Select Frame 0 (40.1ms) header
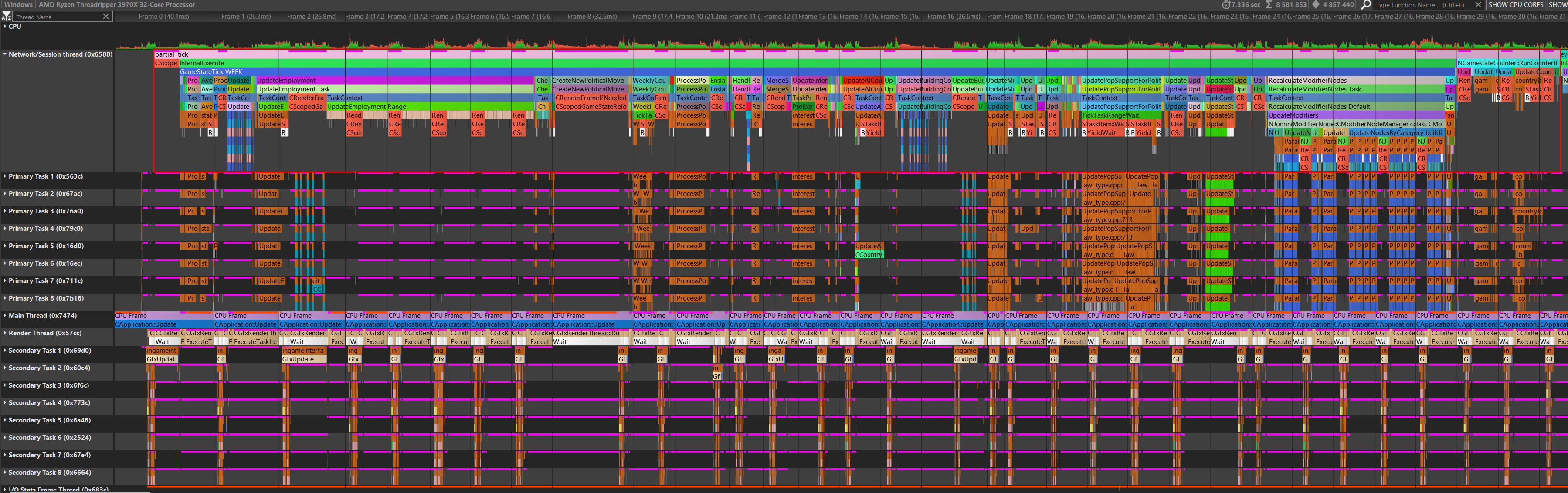The image size is (1568, 493). [163, 17]
